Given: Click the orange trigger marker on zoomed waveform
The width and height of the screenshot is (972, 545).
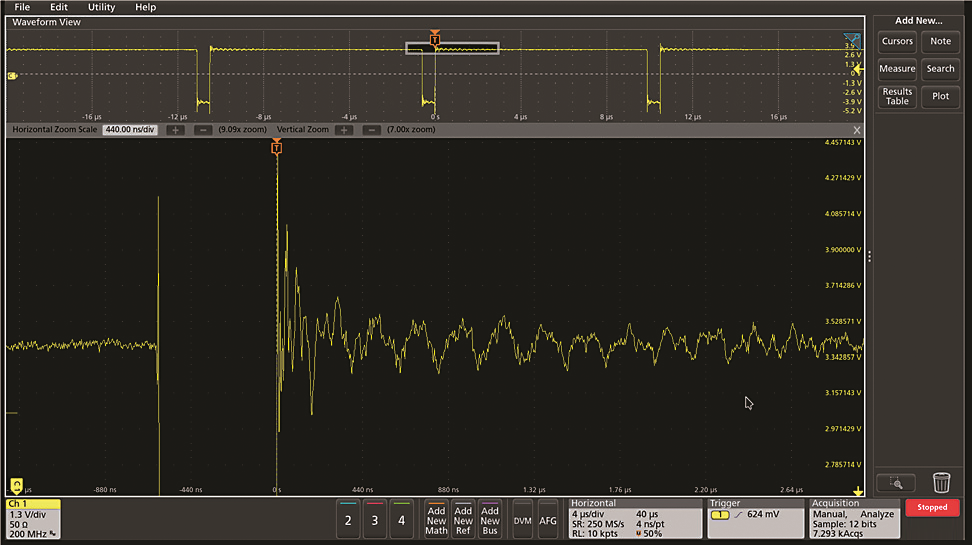Looking at the screenshot, I should tap(277, 148).
